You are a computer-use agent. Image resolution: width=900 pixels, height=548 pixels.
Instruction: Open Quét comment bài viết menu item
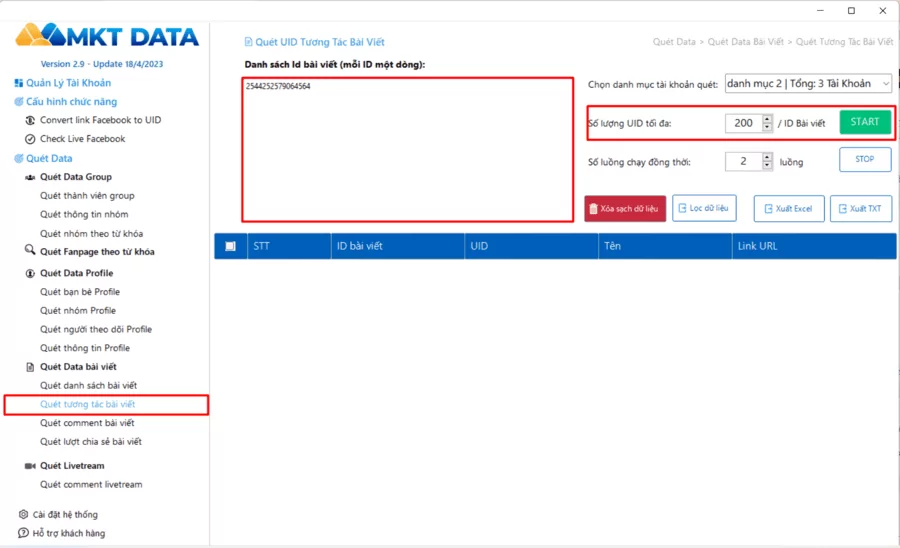click(x=87, y=423)
